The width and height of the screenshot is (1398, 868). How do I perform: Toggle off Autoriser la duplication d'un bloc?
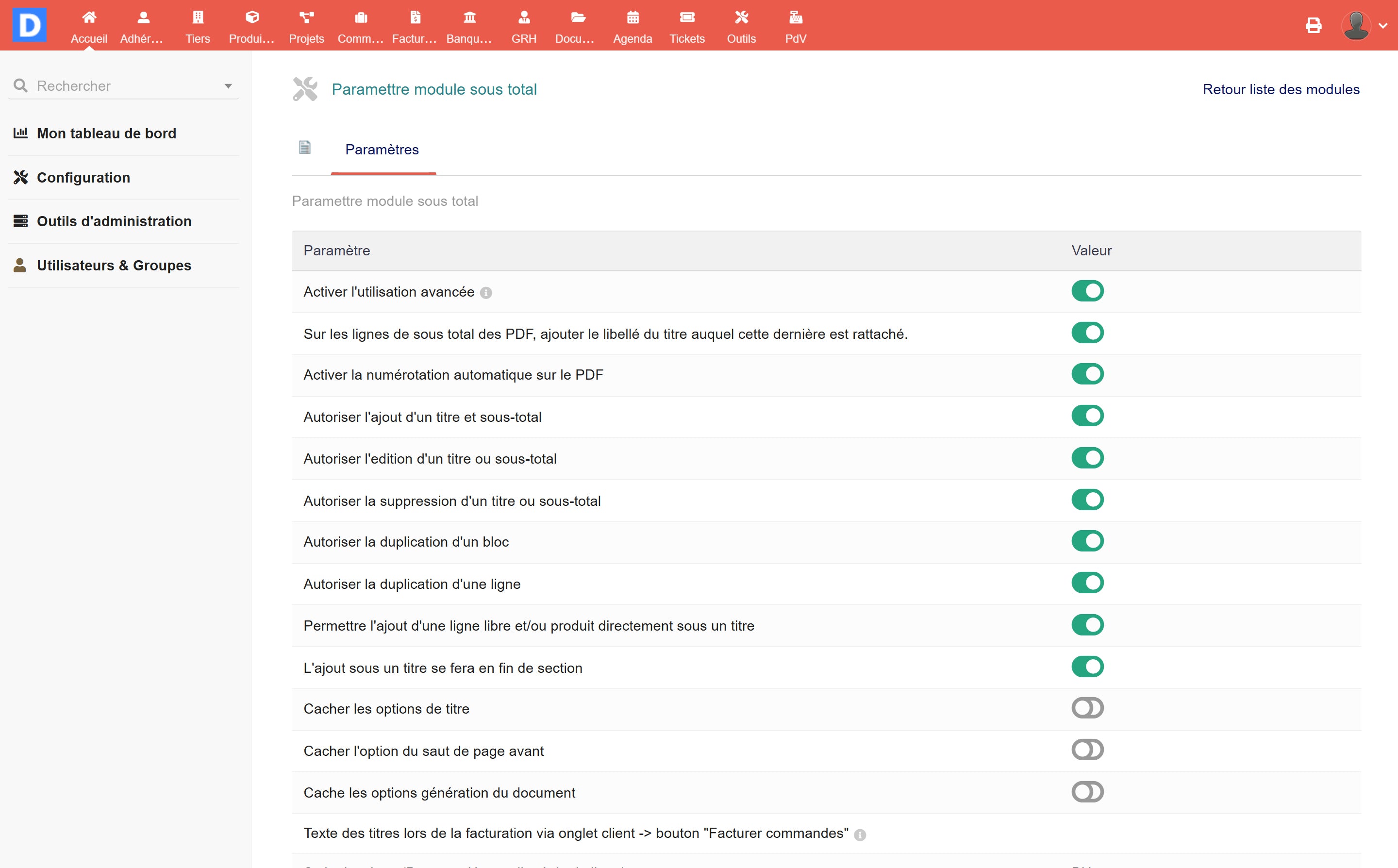click(1087, 541)
